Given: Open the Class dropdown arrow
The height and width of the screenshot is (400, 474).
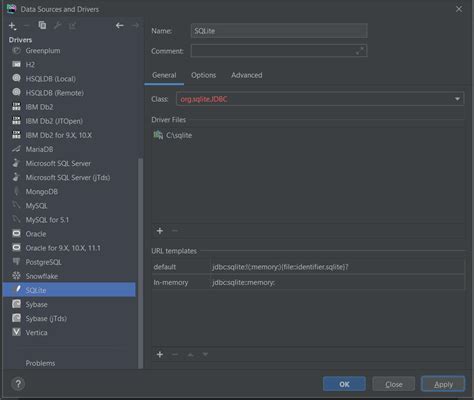Looking at the screenshot, I should click(x=457, y=99).
